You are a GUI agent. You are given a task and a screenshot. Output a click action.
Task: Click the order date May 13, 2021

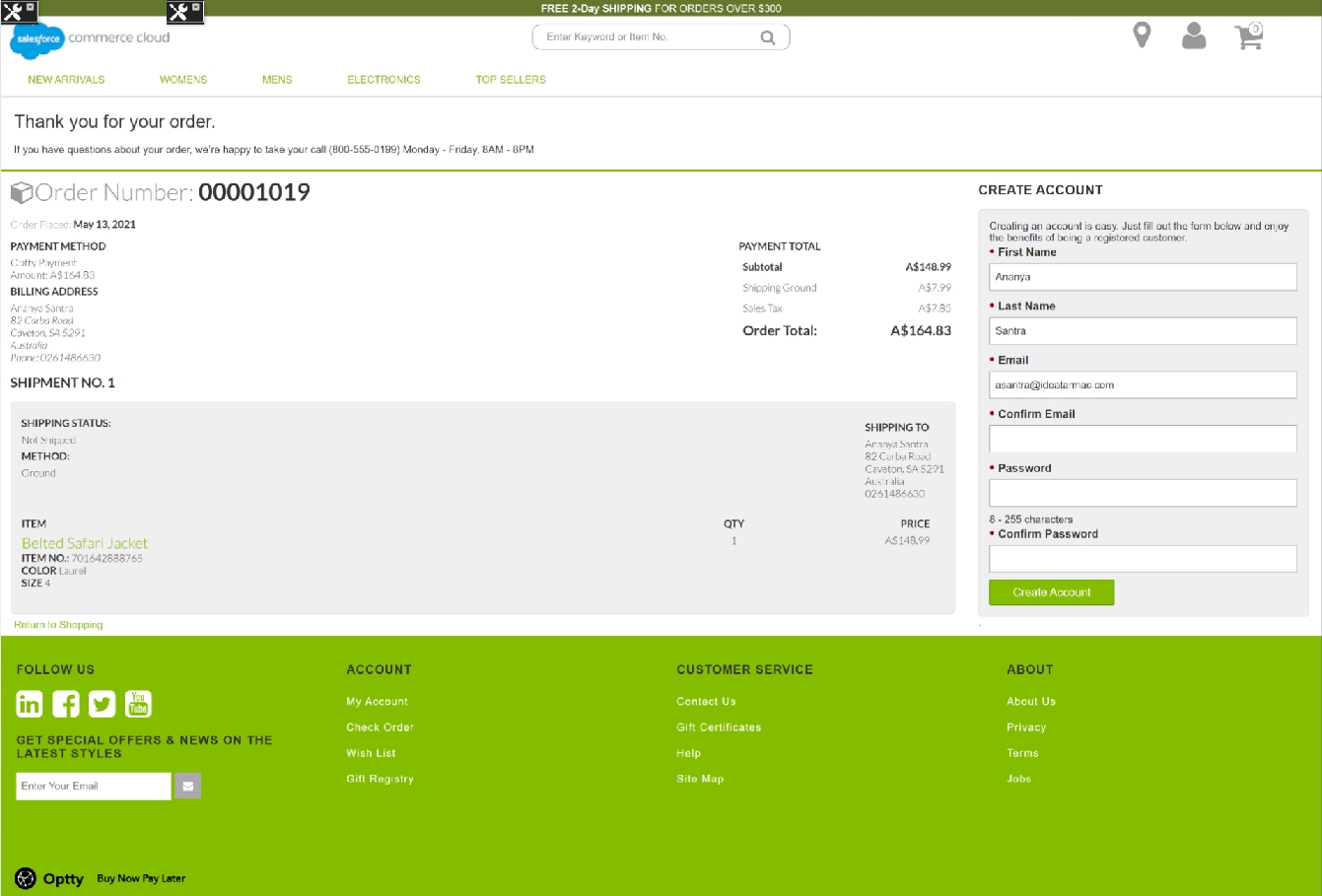click(104, 225)
